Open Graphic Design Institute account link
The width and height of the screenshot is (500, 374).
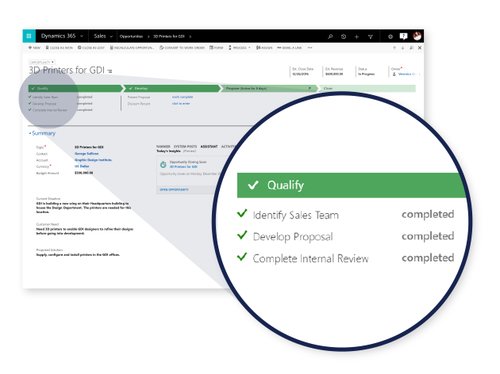pos(93,160)
